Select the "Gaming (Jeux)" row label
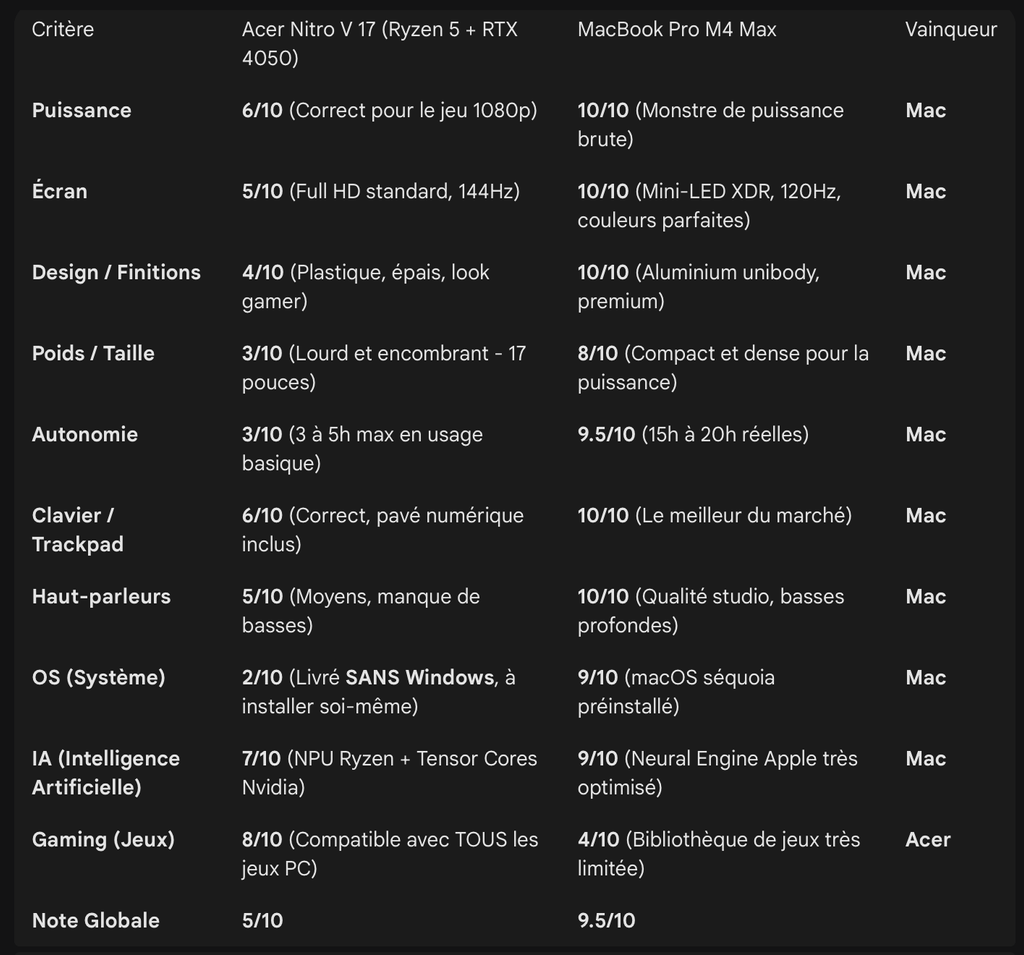The width and height of the screenshot is (1024, 955). (103, 840)
